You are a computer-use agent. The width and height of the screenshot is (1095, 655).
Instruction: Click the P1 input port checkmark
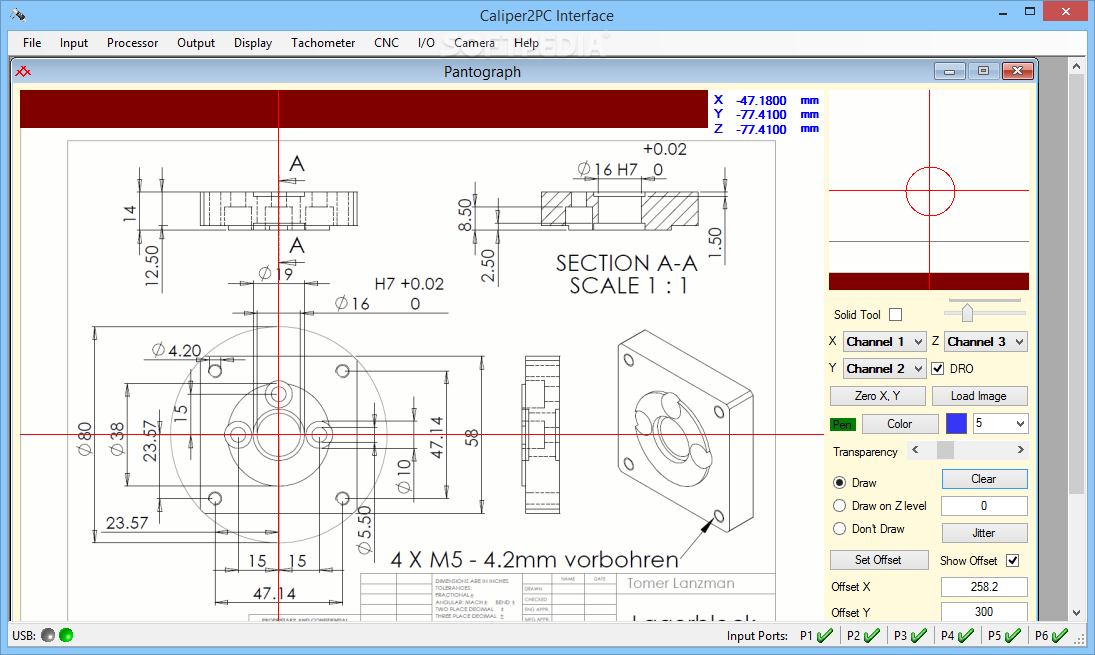825,635
